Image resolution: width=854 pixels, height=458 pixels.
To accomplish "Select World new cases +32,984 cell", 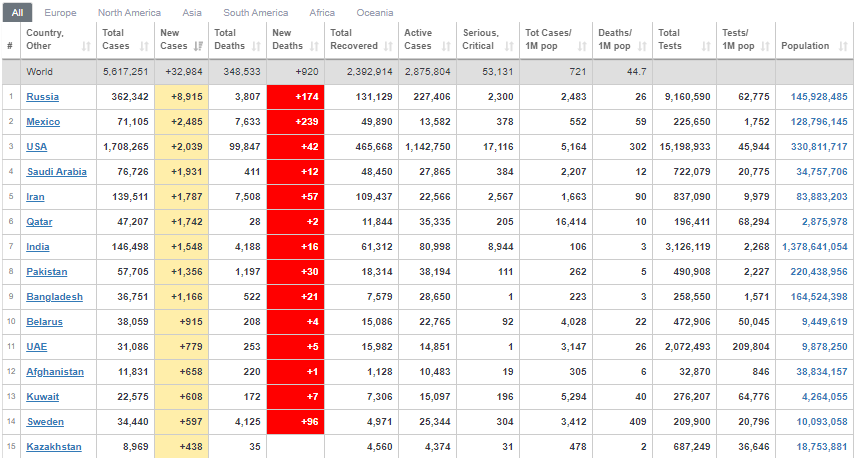I will (x=181, y=72).
